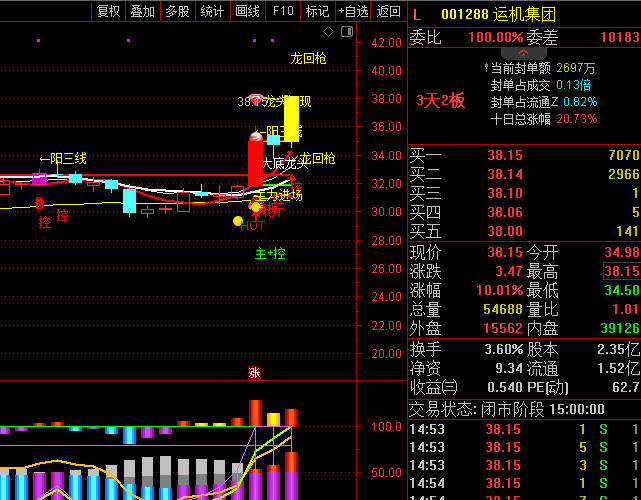Click the red L marker beside stock code
This screenshot has height=500, width=641.
click(x=417, y=14)
